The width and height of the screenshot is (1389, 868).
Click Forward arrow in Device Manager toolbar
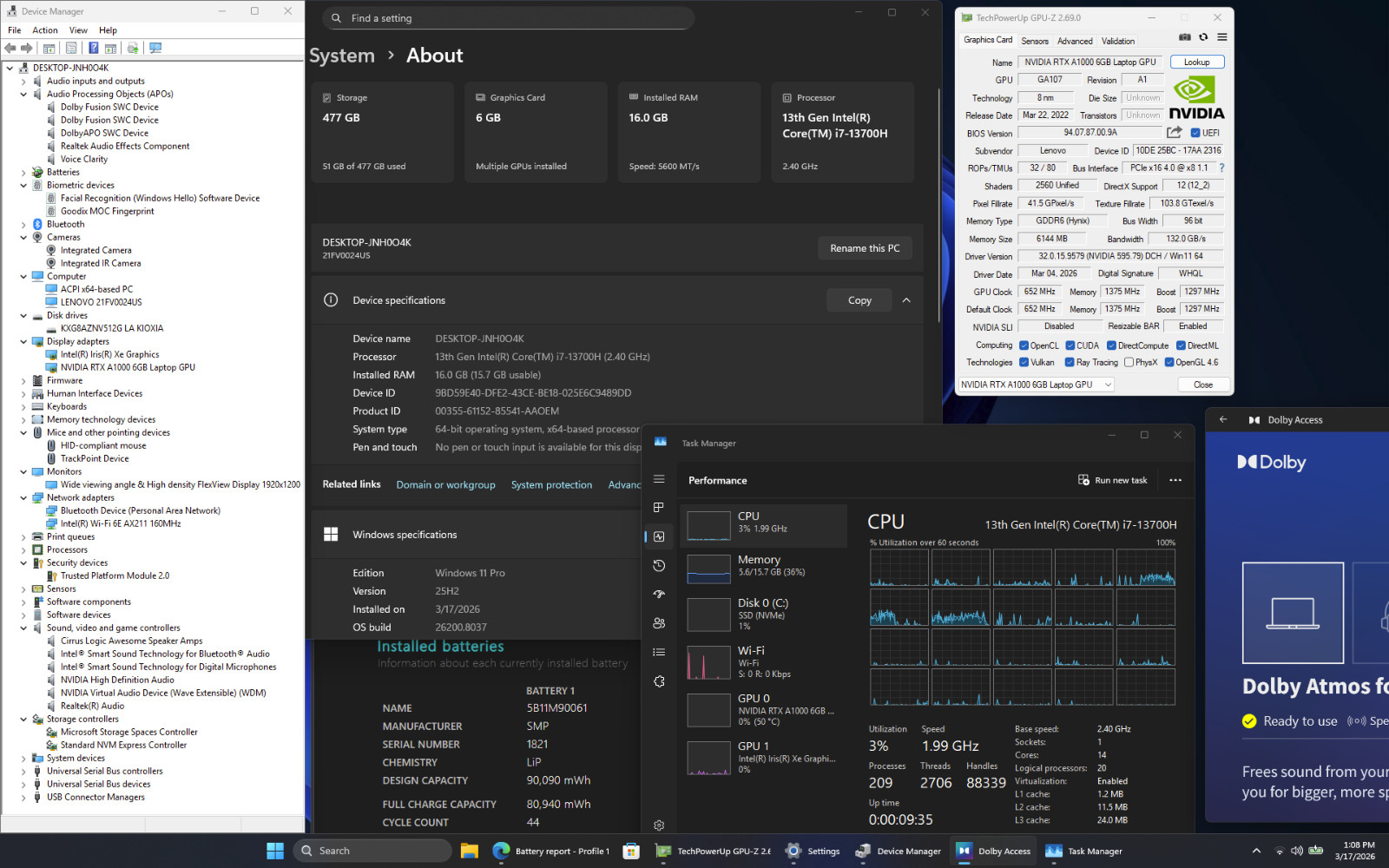pos(27,49)
